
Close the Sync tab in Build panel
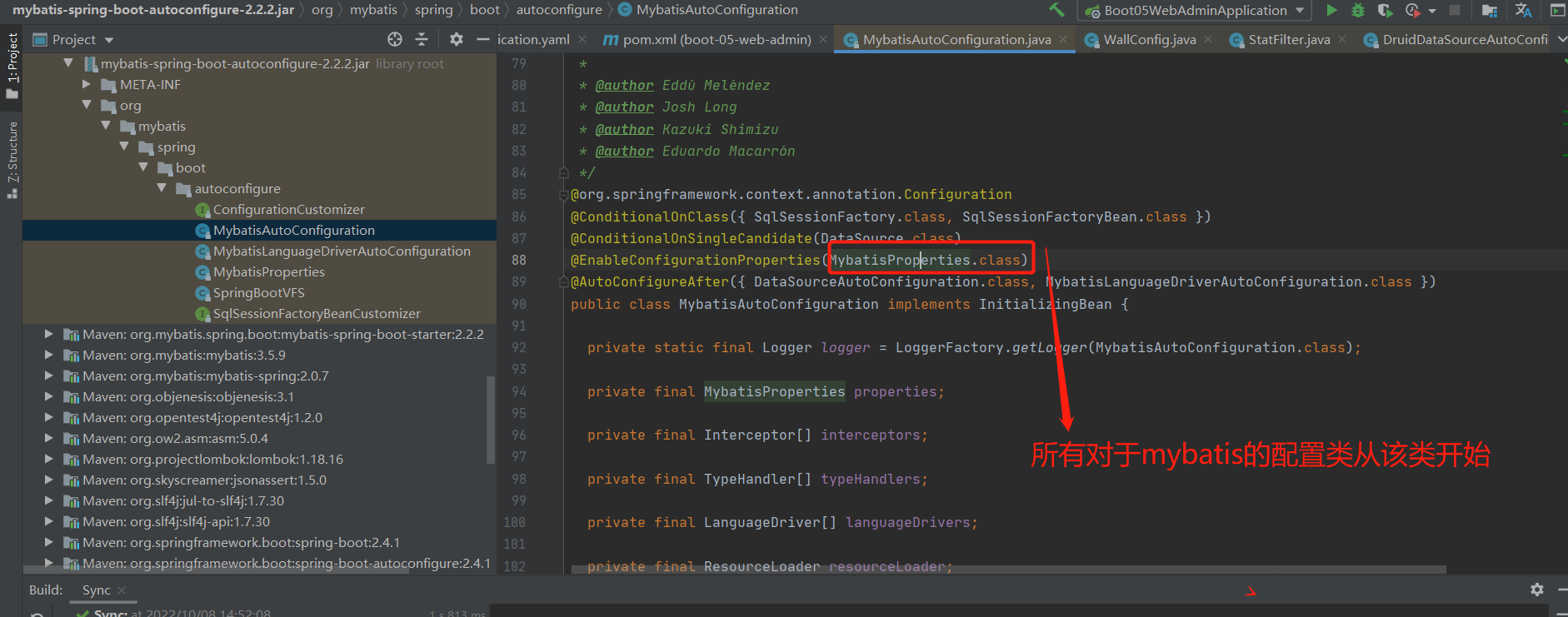click(122, 590)
